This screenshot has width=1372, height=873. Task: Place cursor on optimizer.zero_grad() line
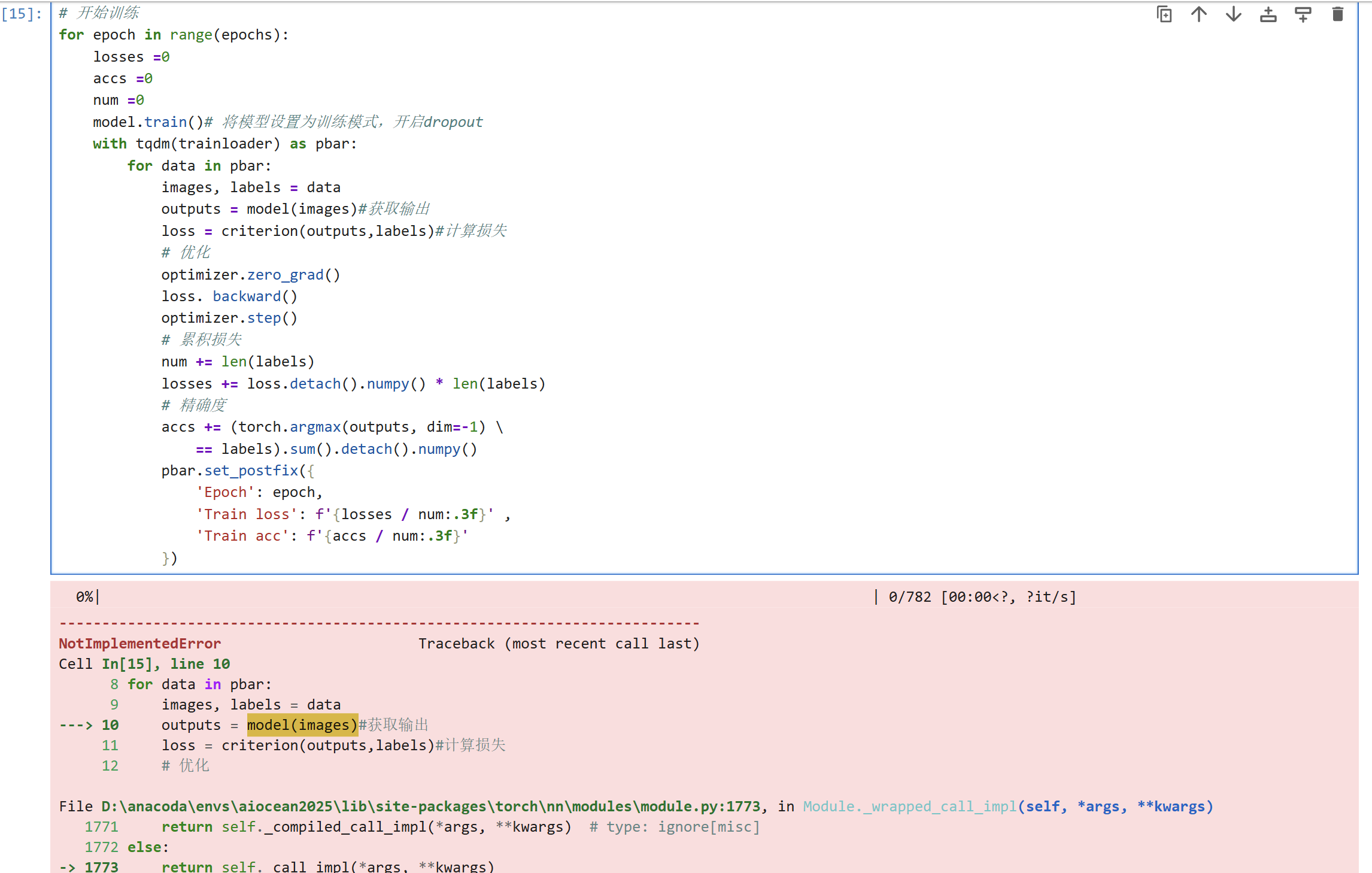pos(250,275)
